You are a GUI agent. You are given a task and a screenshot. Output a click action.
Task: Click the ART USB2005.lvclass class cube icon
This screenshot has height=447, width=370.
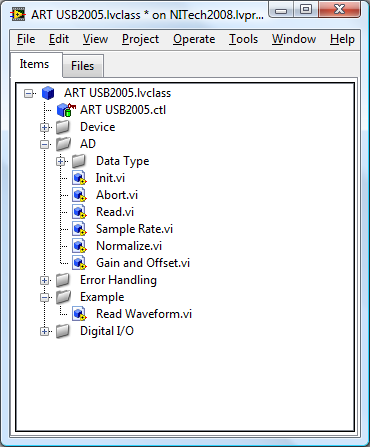tap(48, 93)
